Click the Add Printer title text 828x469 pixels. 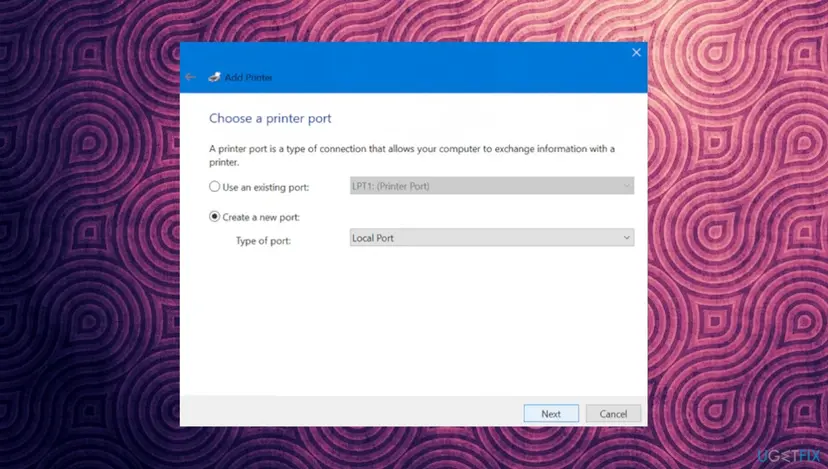(x=248, y=78)
